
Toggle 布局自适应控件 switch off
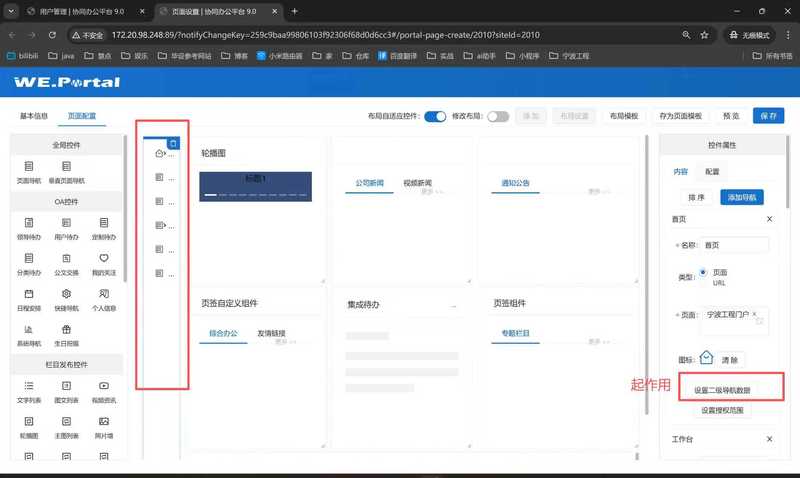pos(435,116)
